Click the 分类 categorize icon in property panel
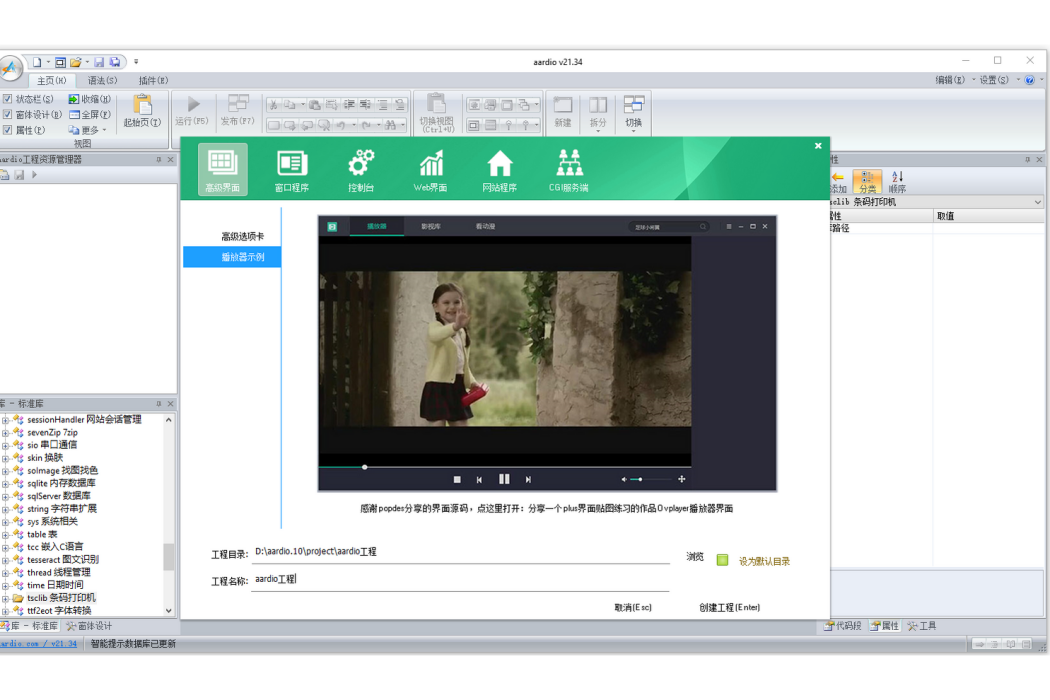Screen dimensions: 1050x700 867,181
